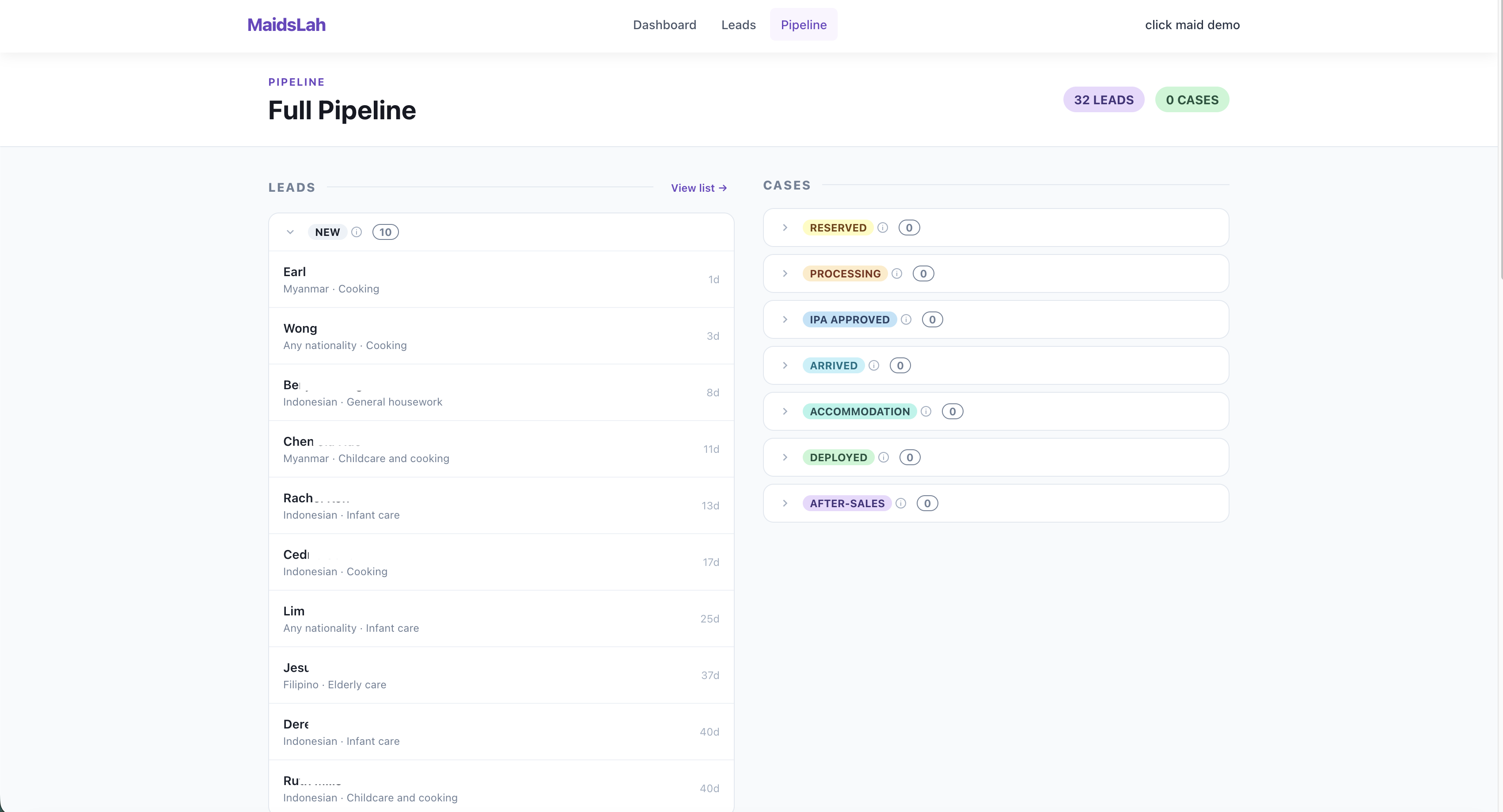1503x812 pixels.
Task: Click the 32 LEADS badge
Action: 1104,100
